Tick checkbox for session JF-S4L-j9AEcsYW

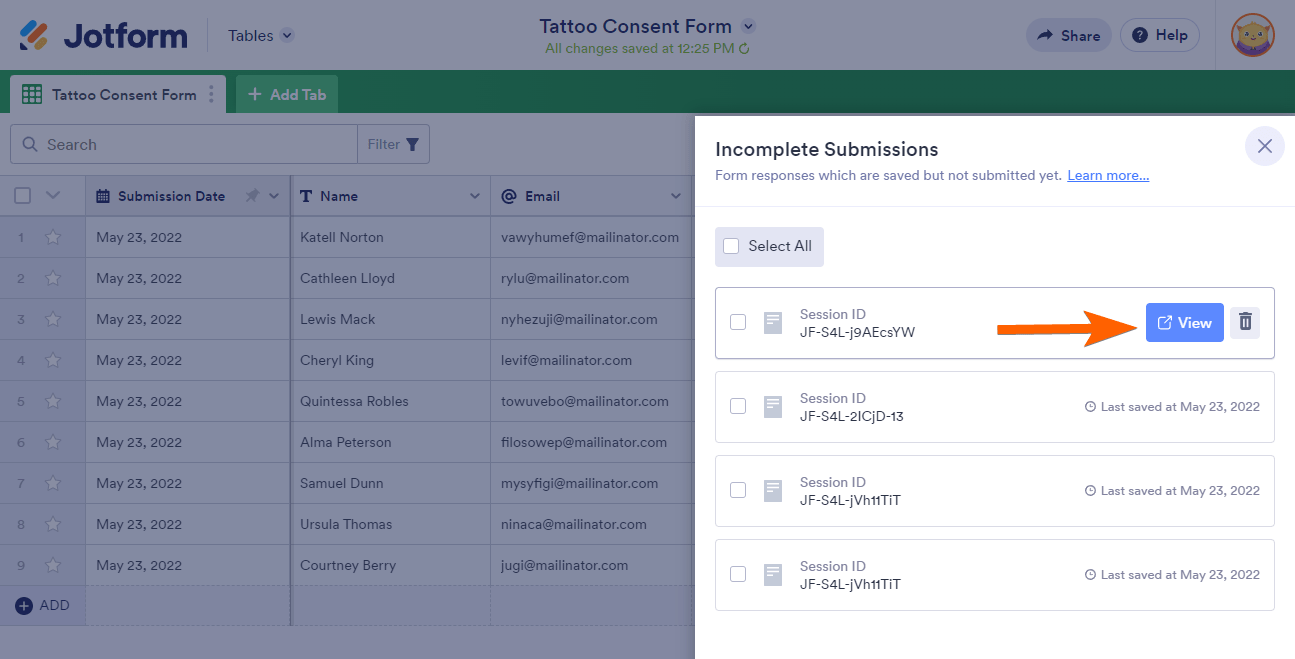pos(738,322)
